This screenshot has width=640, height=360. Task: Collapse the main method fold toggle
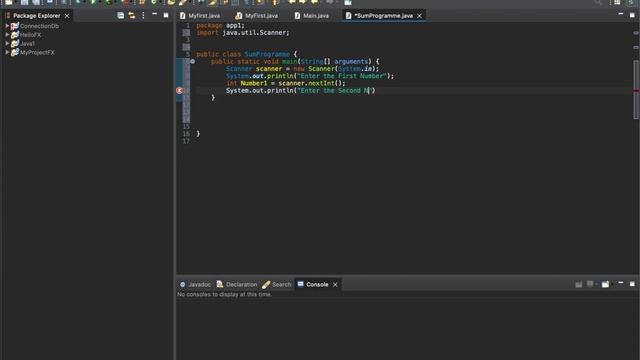pyautogui.click(x=193, y=62)
